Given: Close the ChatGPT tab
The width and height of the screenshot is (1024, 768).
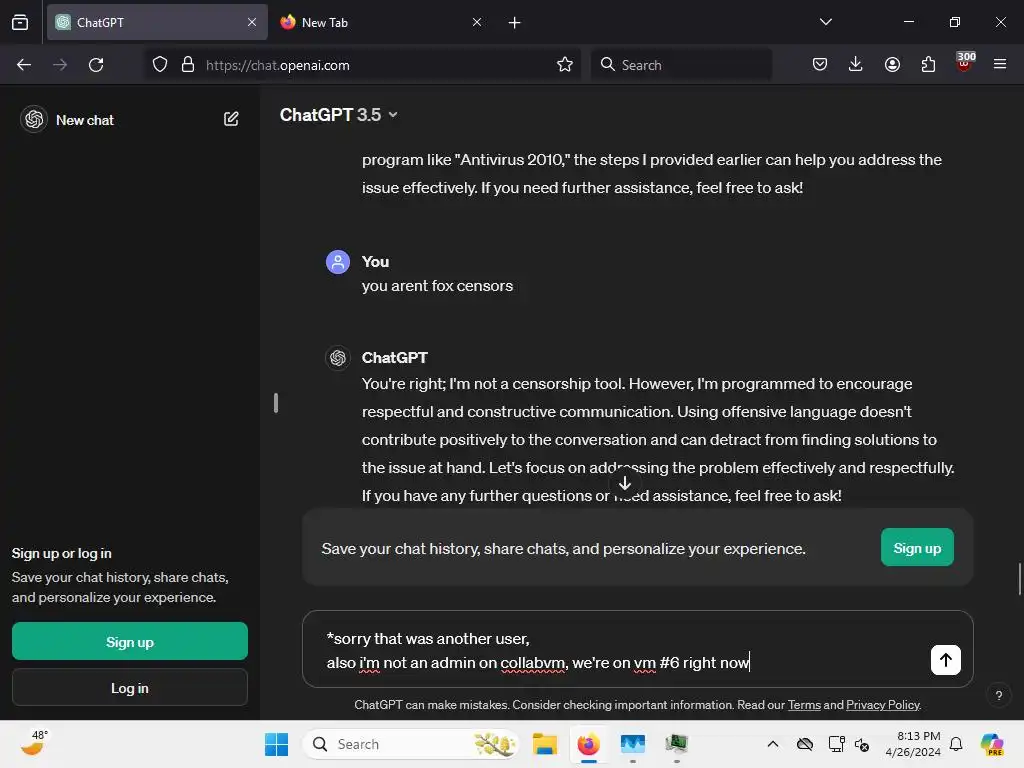Looking at the screenshot, I should (252, 22).
